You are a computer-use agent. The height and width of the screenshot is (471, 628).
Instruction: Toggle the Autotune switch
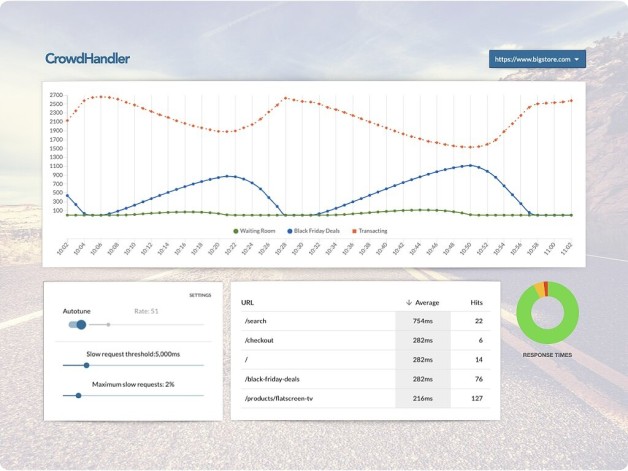(77, 324)
